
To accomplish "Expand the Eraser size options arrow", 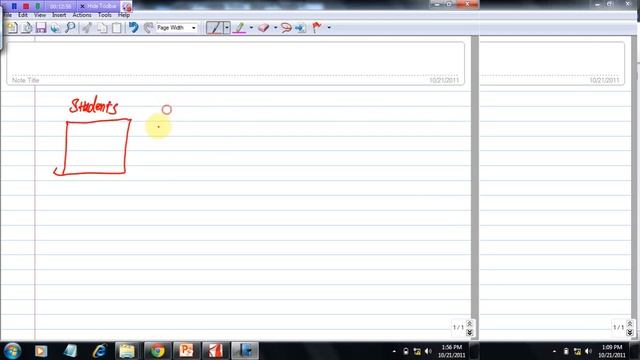I will (276, 28).
